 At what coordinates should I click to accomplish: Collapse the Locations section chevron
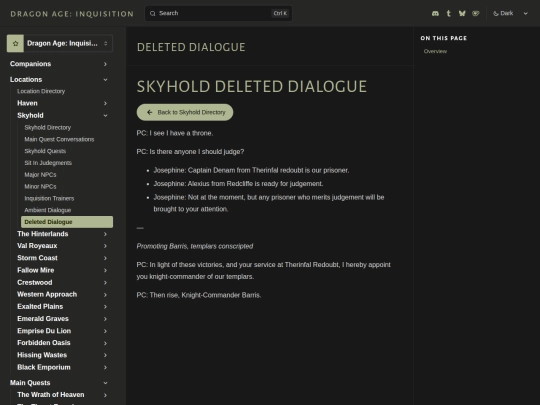coord(105,80)
